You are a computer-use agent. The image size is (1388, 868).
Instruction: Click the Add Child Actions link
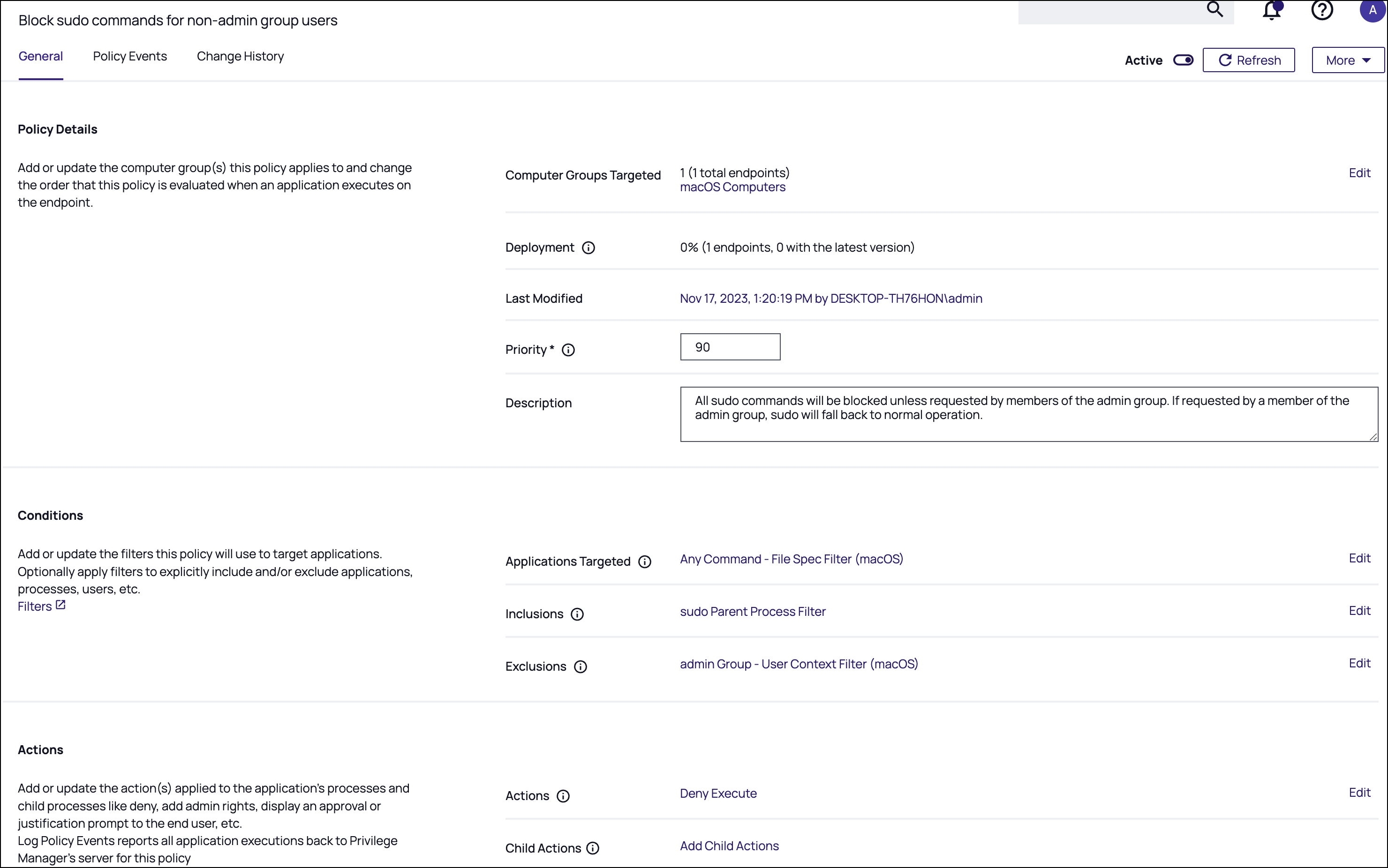click(729, 846)
